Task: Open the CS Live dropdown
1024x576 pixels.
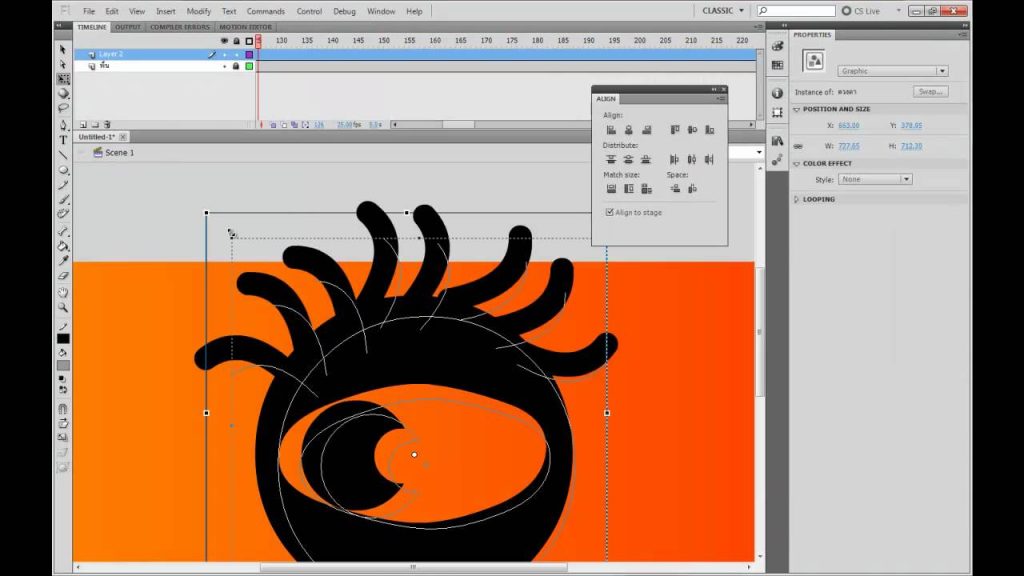Action: click(x=898, y=10)
